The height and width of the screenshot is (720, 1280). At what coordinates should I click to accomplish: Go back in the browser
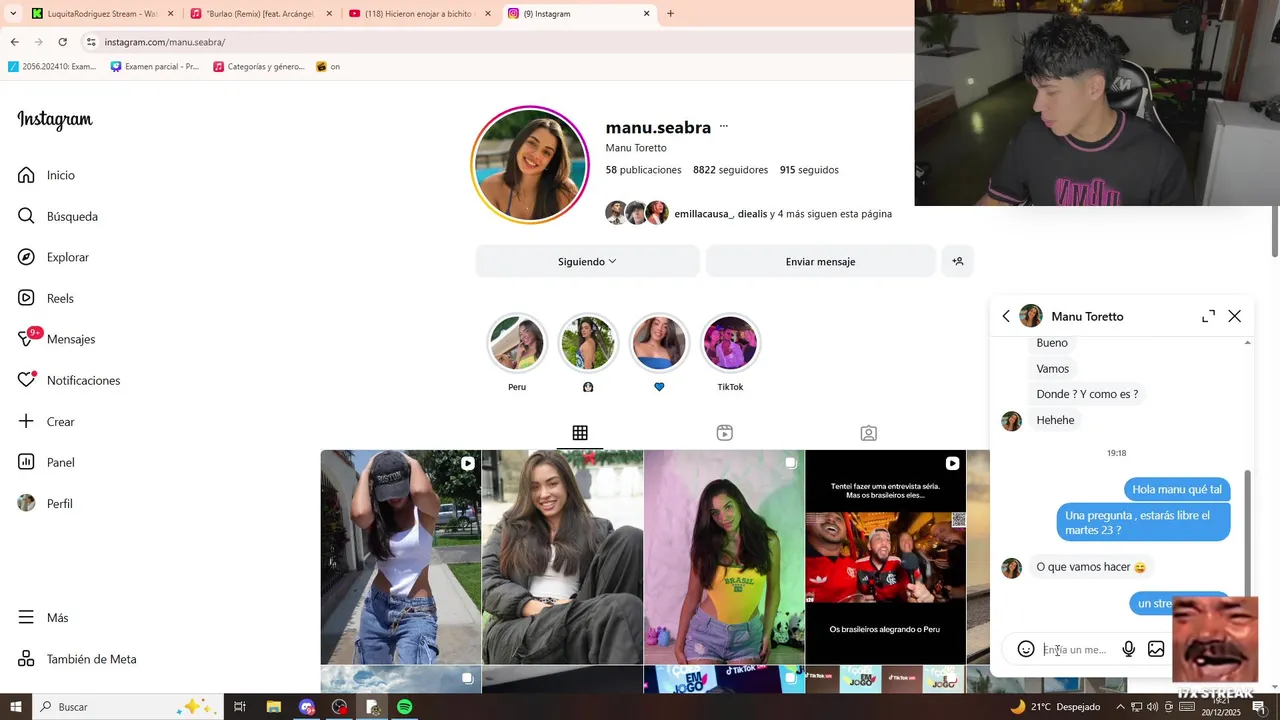[14, 42]
